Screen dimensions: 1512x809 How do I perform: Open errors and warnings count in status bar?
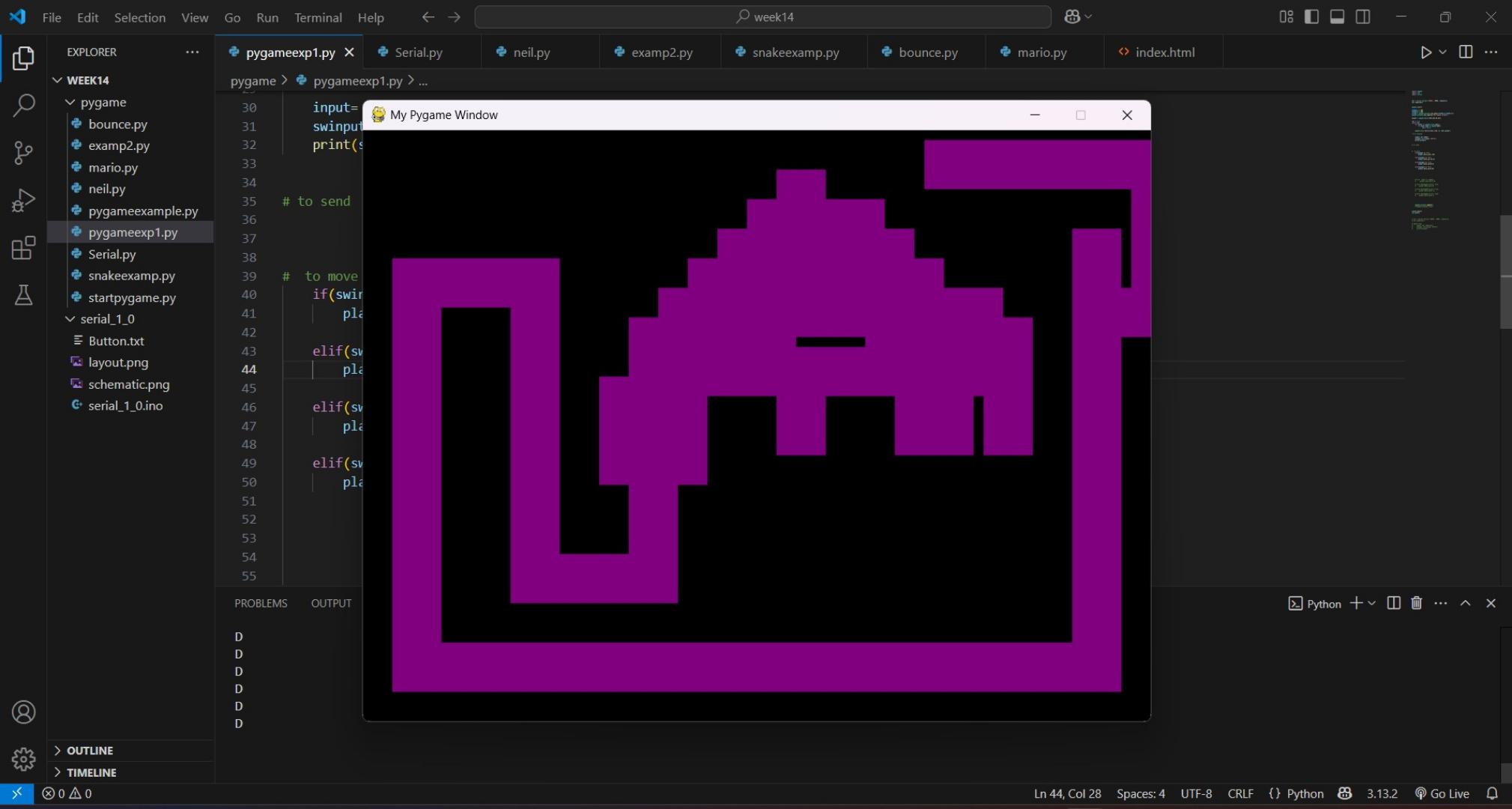(x=67, y=793)
